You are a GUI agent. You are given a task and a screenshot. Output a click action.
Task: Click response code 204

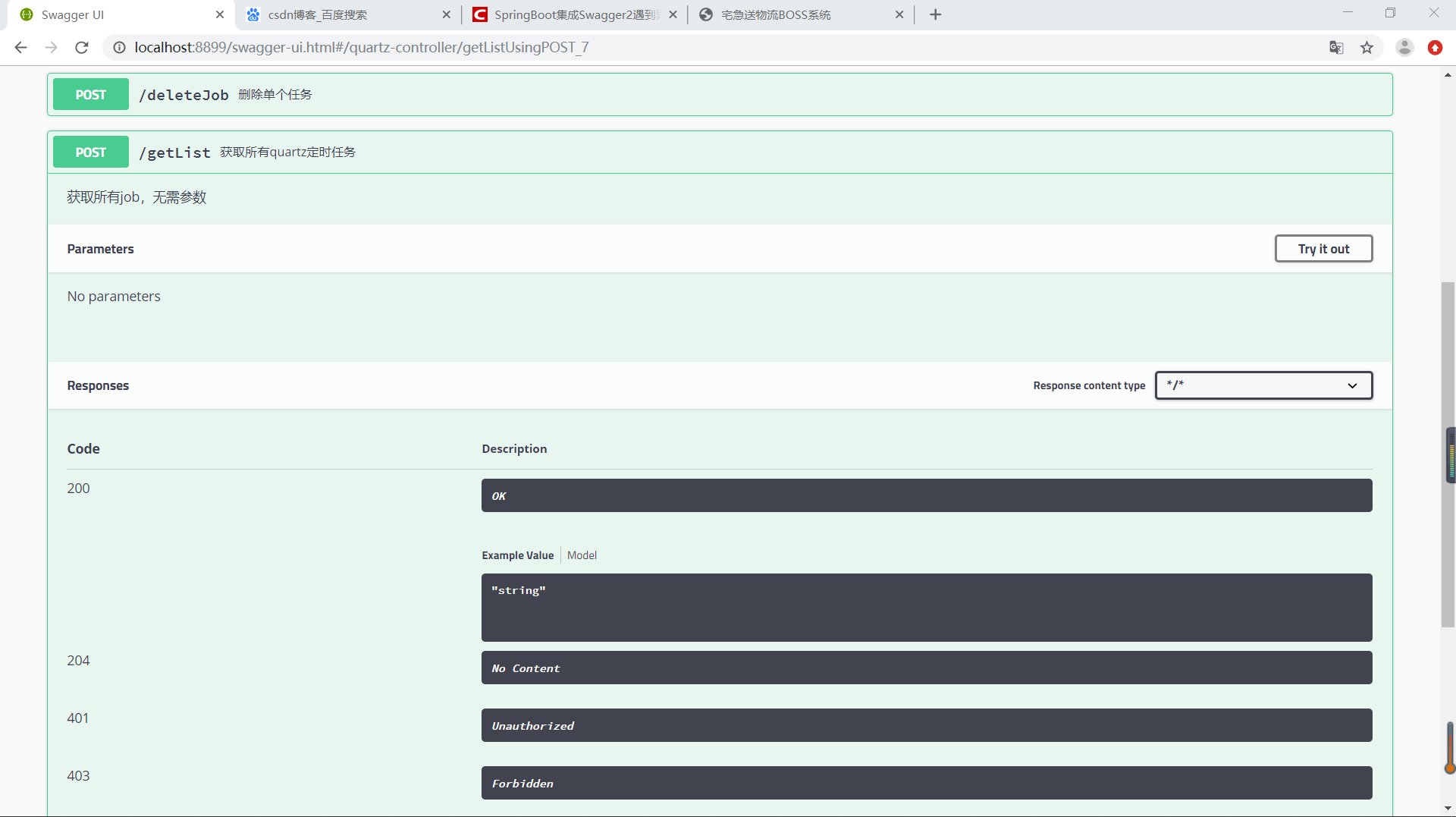78,661
